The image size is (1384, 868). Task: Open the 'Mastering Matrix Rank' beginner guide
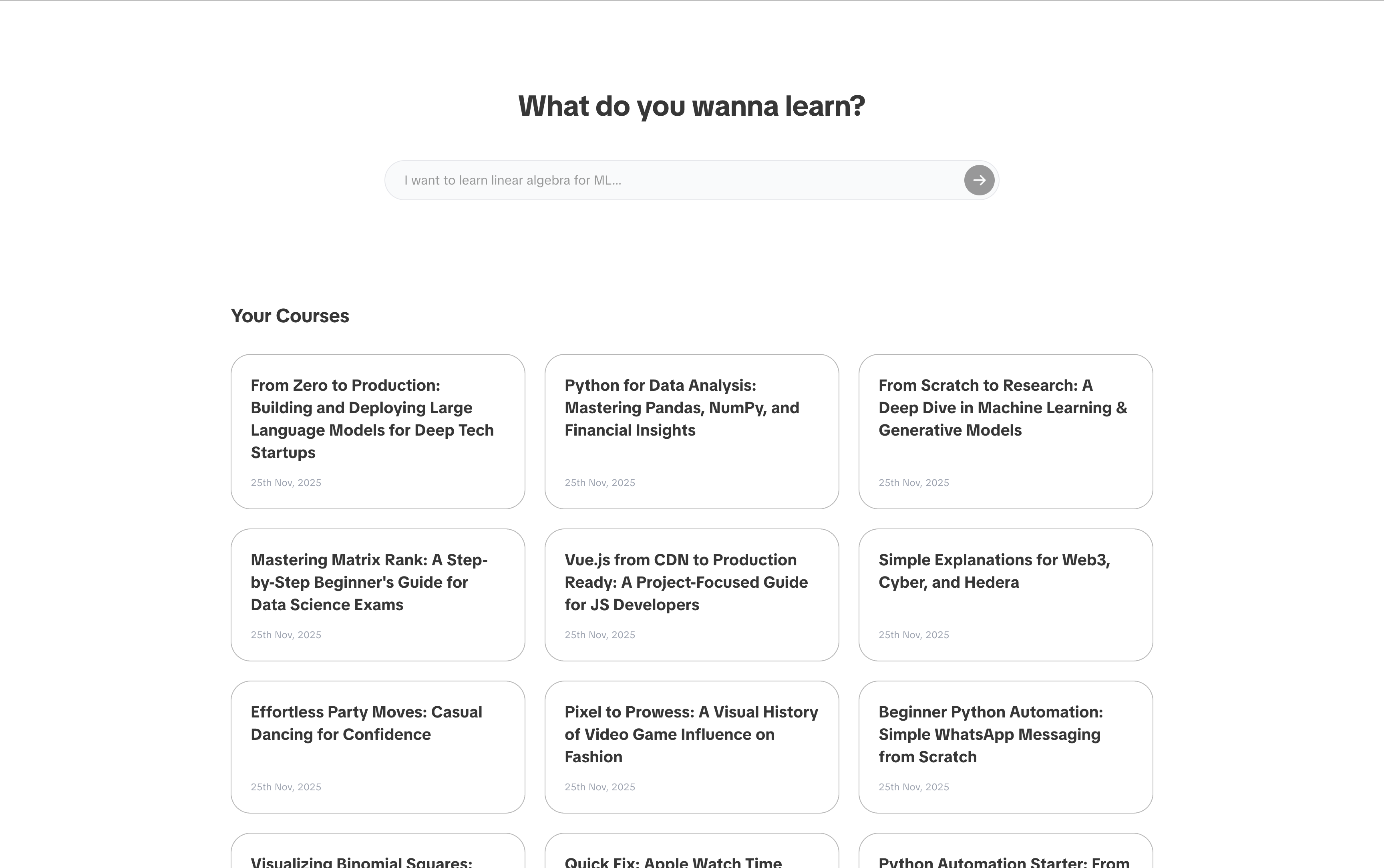coord(377,595)
